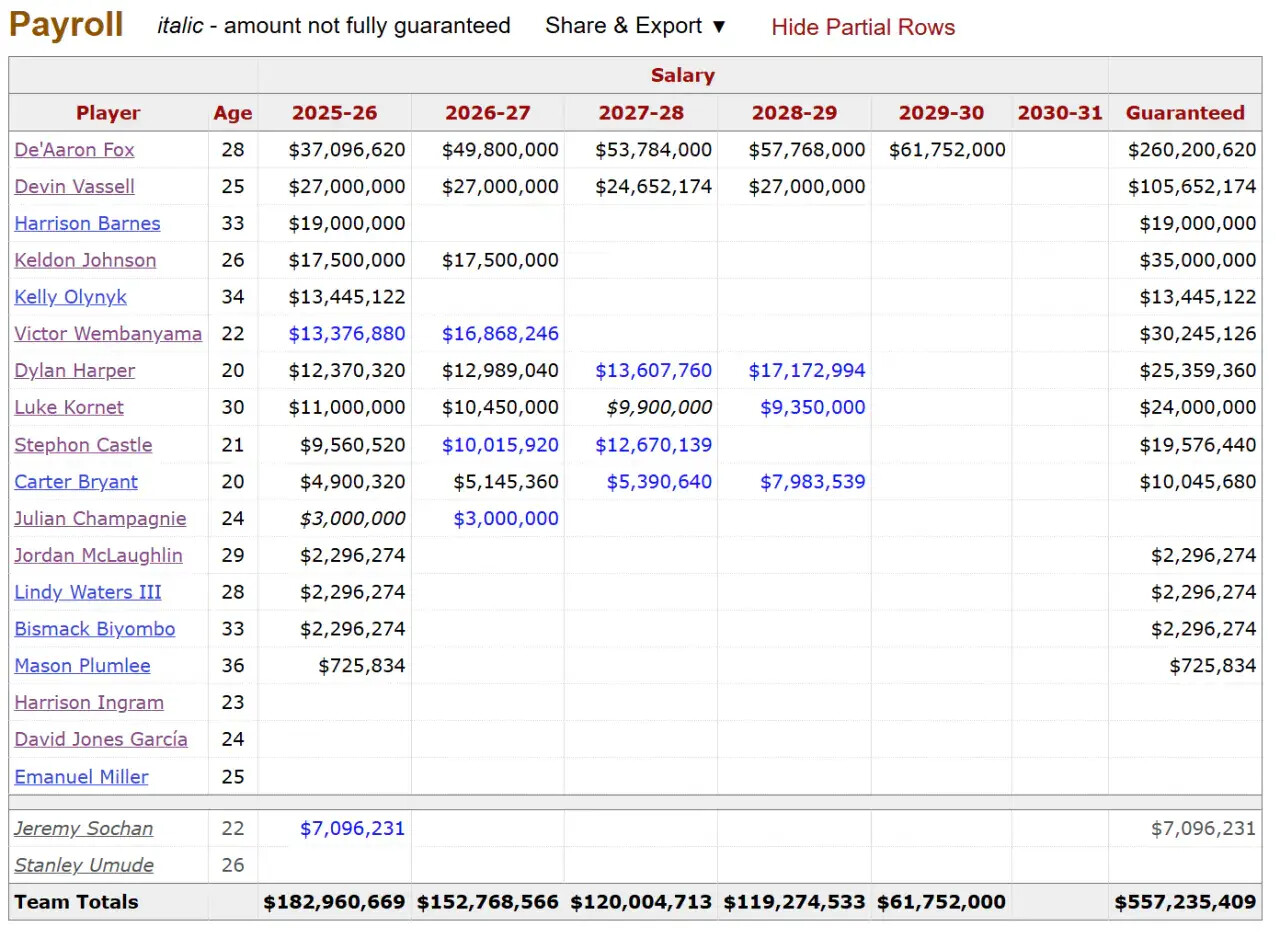This screenshot has width=1280, height=938.
Task: Open the Lindy Waters III link
Action: click(88, 593)
